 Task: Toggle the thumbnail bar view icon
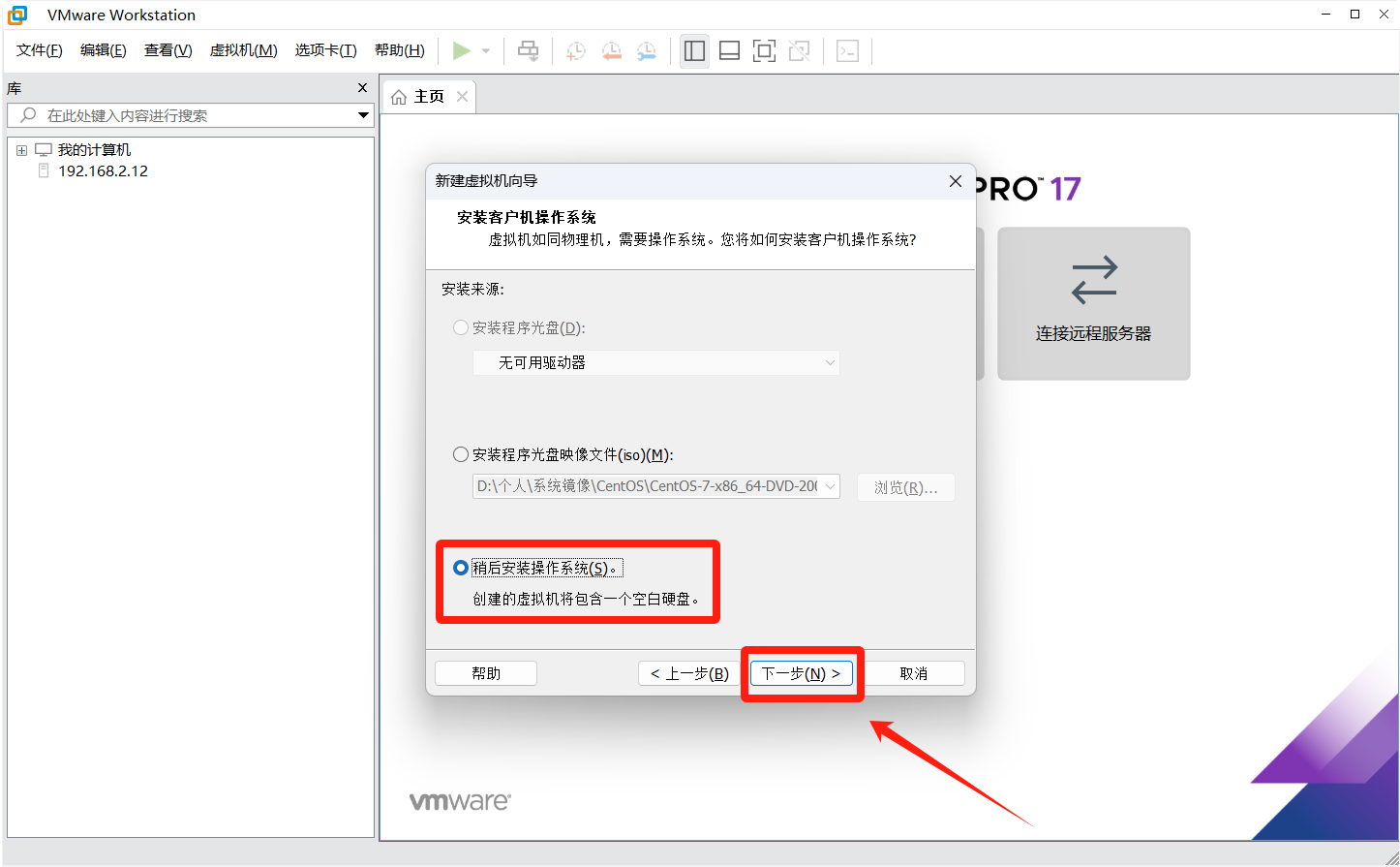point(729,51)
